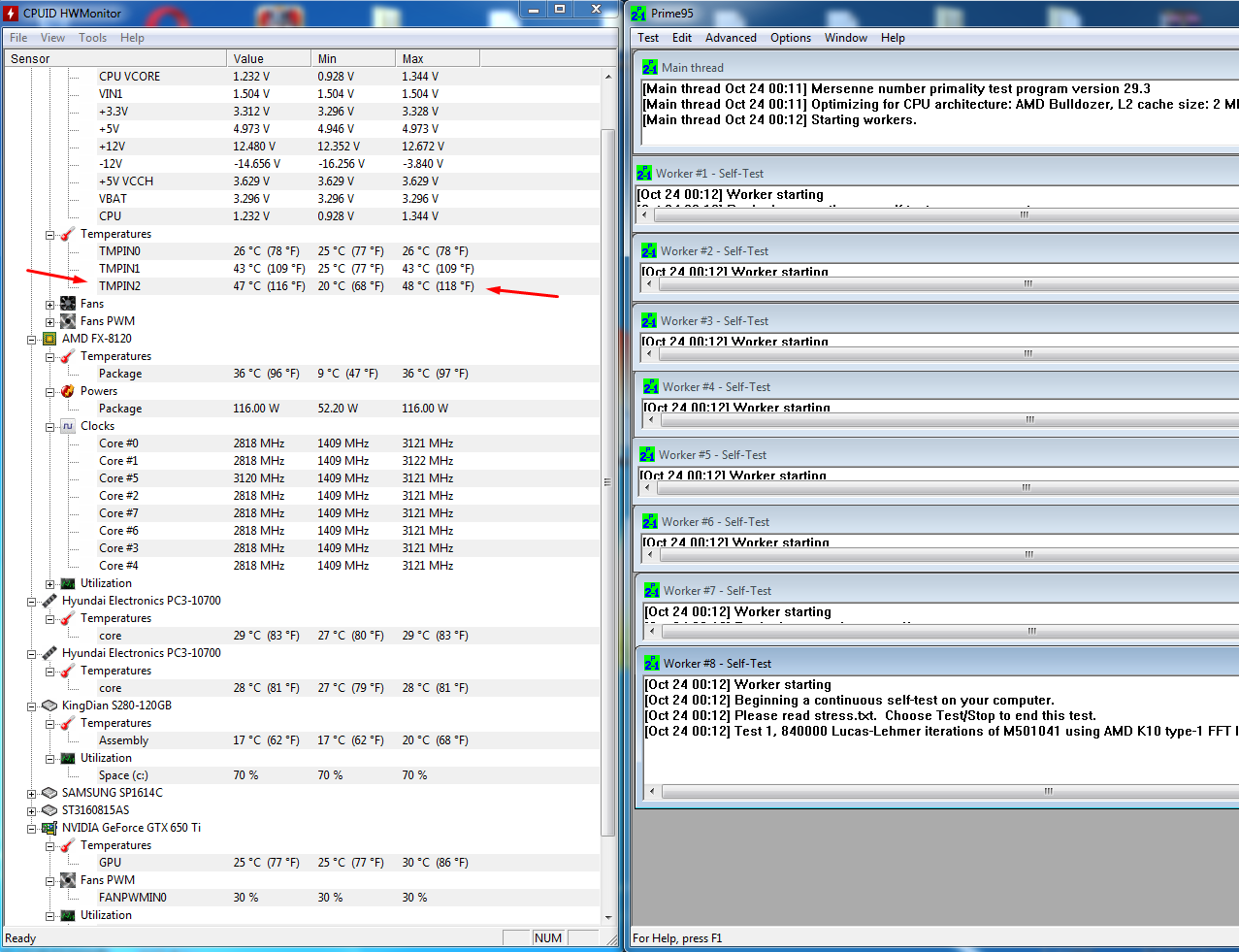The height and width of the screenshot is (952, 1239).
Task: Click the Max column header
Action: 438,58
